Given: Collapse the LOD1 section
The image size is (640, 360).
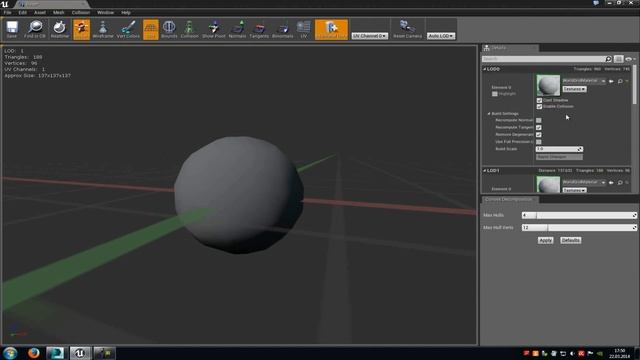Looking at the screenshot, I should 485,170.
